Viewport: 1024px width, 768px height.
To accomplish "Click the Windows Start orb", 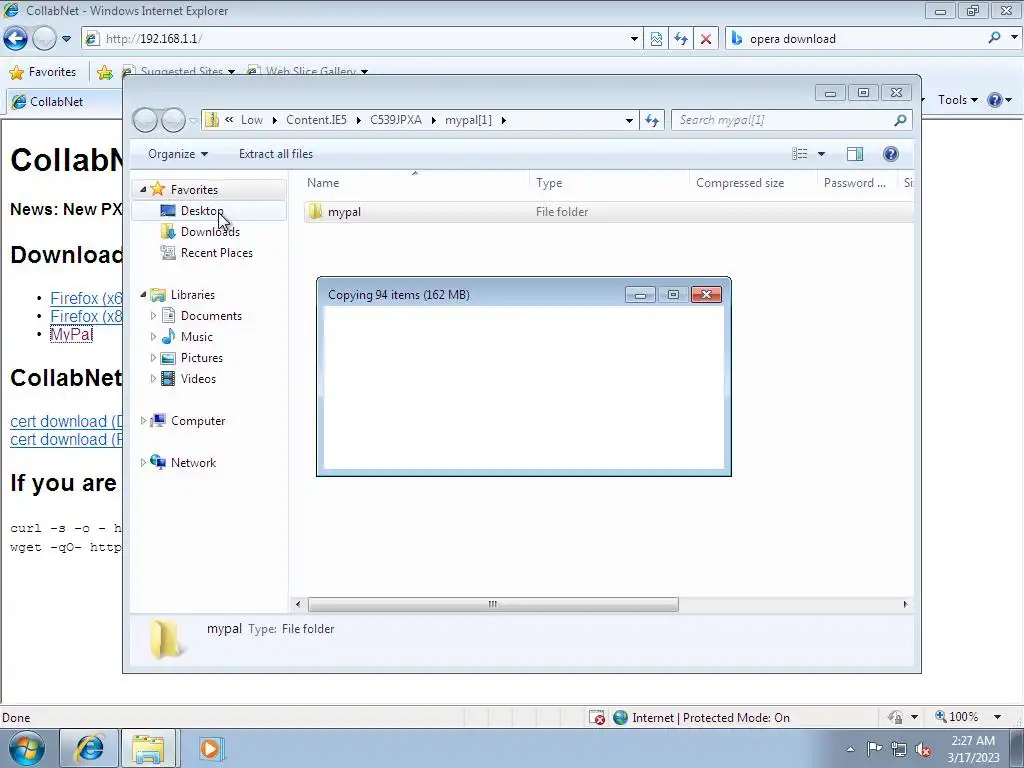I will (27, 748).
